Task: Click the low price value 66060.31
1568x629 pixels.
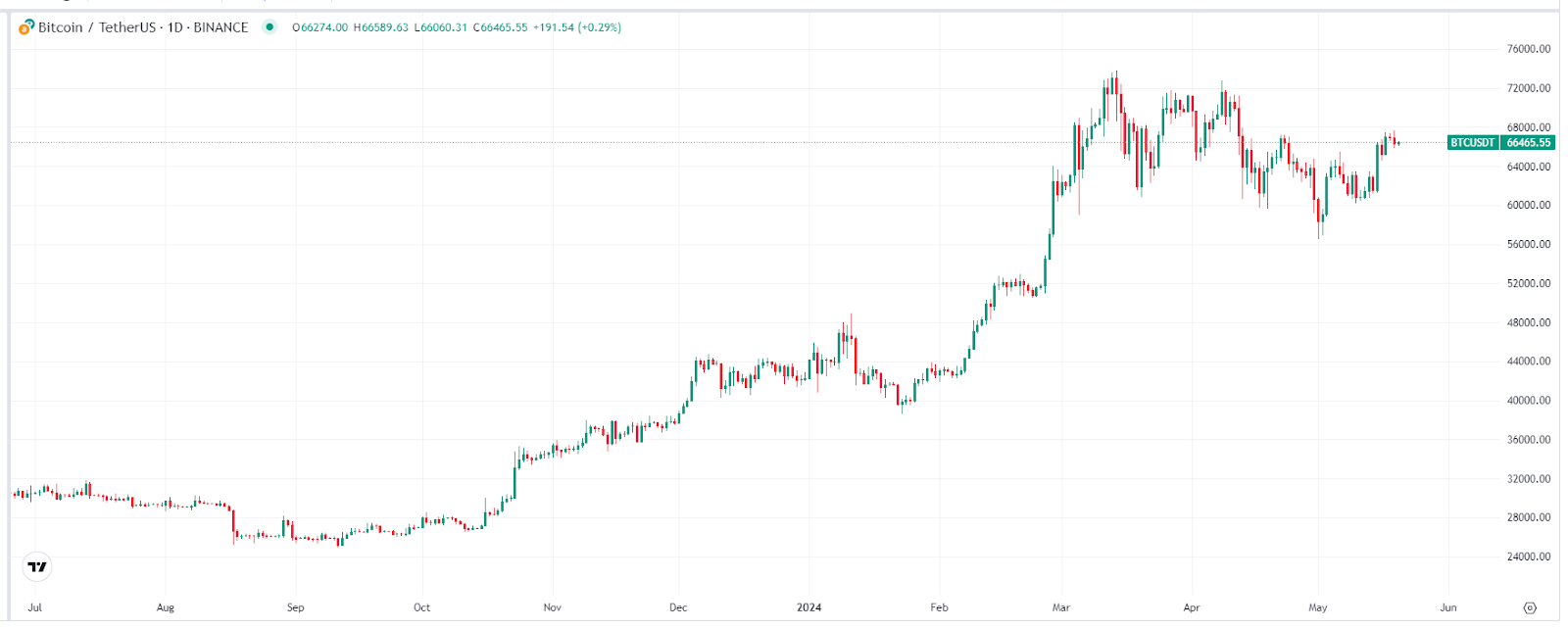Action: [441, 27]
